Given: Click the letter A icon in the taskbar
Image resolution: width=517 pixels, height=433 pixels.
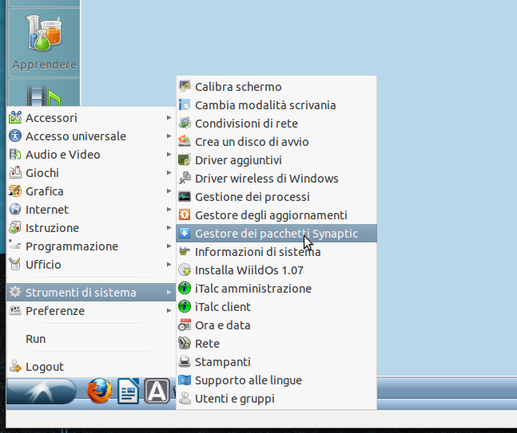Looking at the screenshot, I should [x=157, y=391].
